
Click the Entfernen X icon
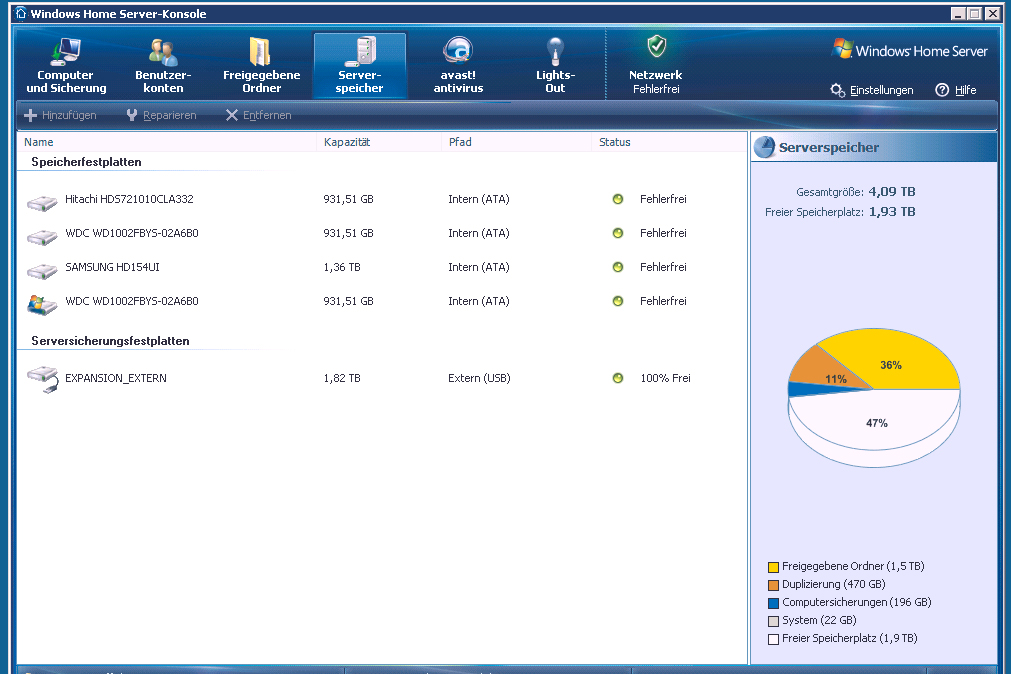(x=231, y=115)
